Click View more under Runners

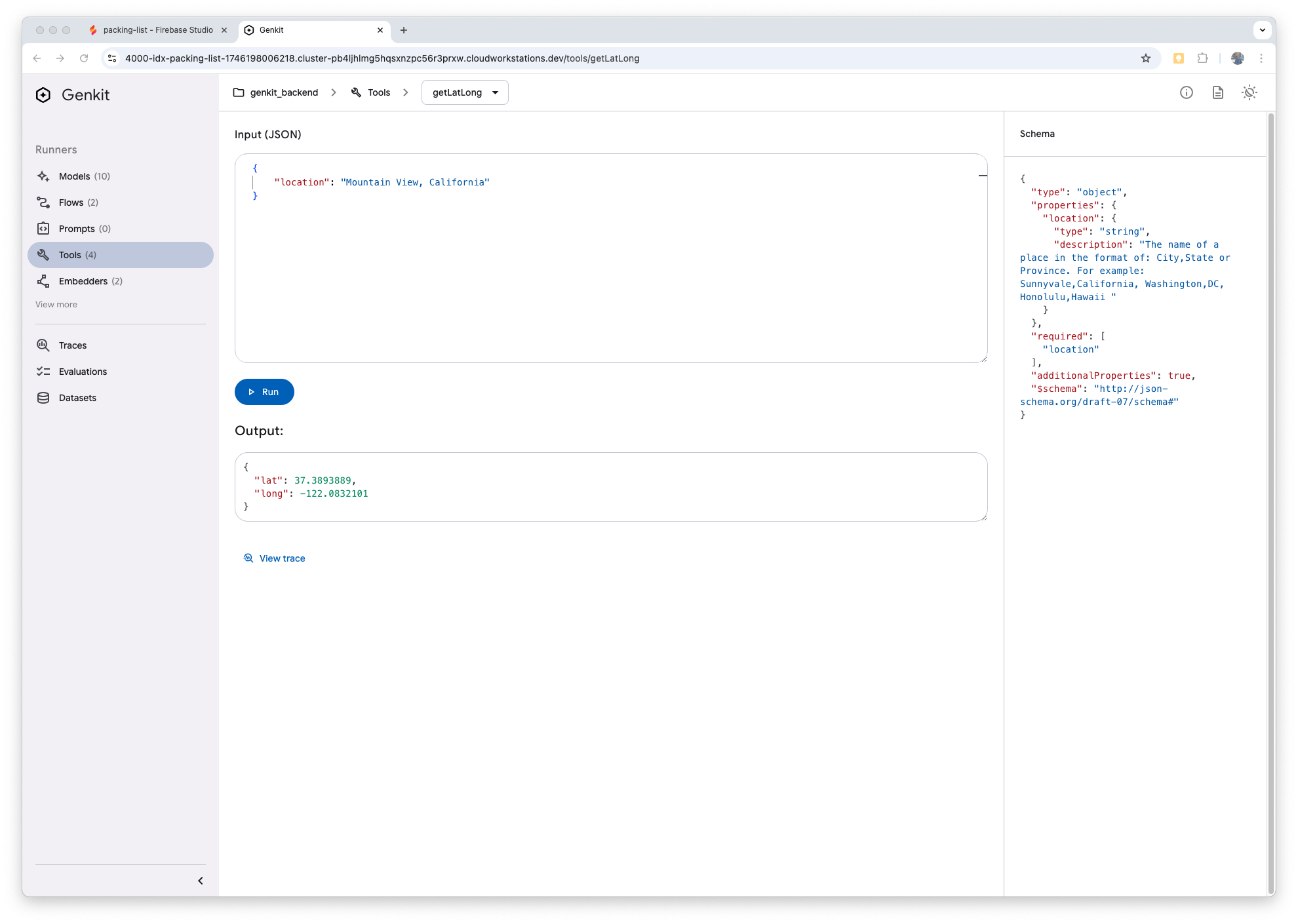(56, 305)
